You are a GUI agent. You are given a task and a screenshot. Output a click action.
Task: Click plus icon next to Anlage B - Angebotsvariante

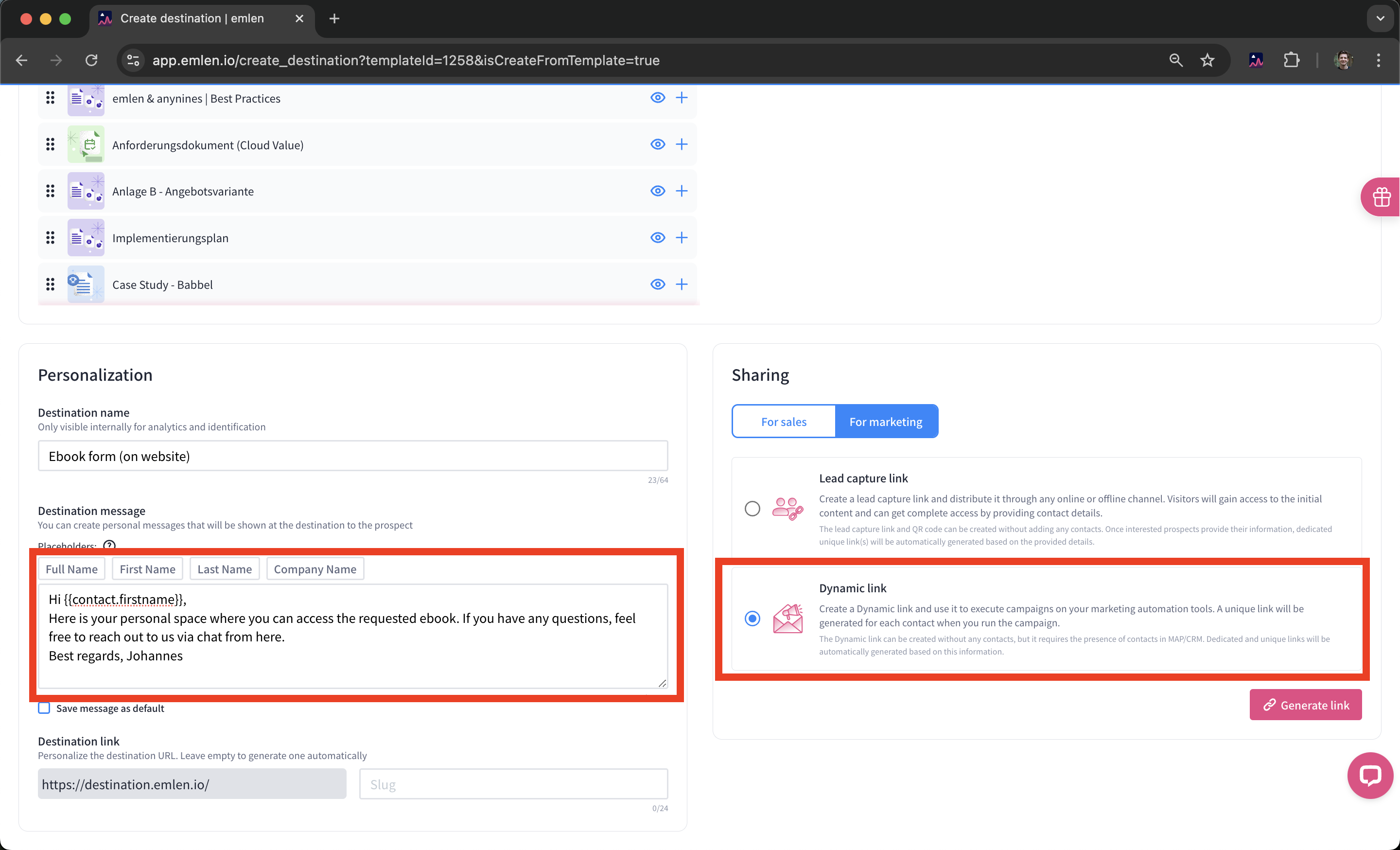tap(681, 191)
